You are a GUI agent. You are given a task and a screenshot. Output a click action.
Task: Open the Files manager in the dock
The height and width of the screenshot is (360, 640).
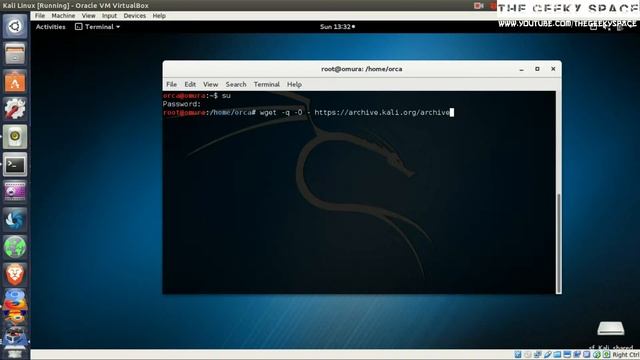coord(15,53)
